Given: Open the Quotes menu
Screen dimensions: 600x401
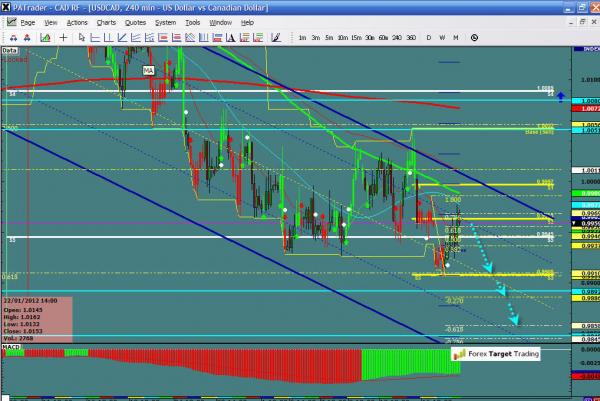Looking at the screenshot, I should point(134,21).
